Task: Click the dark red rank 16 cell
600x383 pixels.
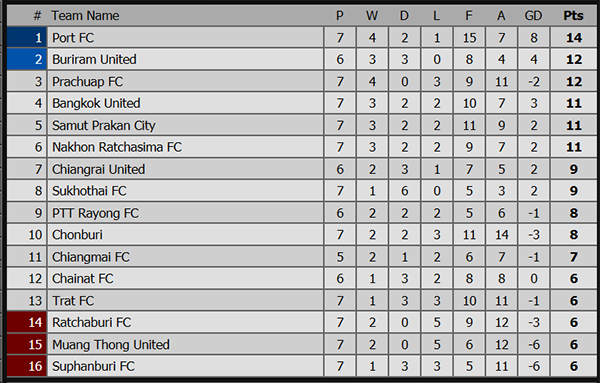Action: point(27,366)
